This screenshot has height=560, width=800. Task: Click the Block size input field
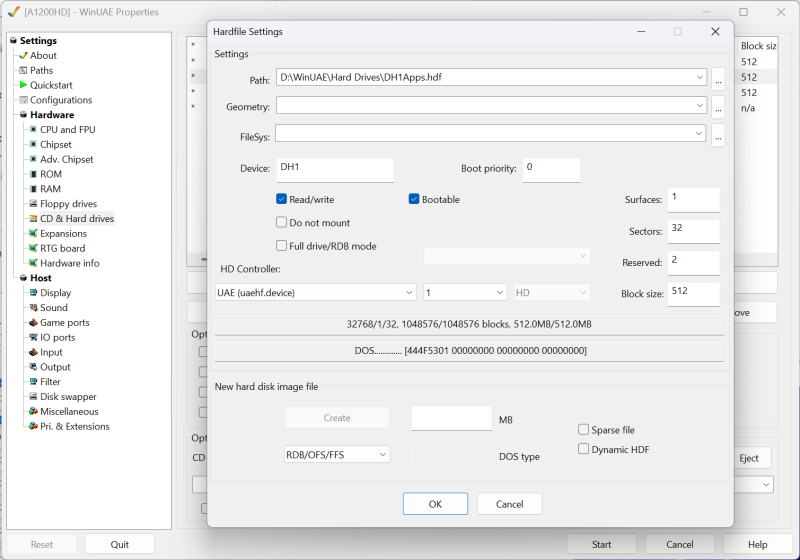coord(693,294)
